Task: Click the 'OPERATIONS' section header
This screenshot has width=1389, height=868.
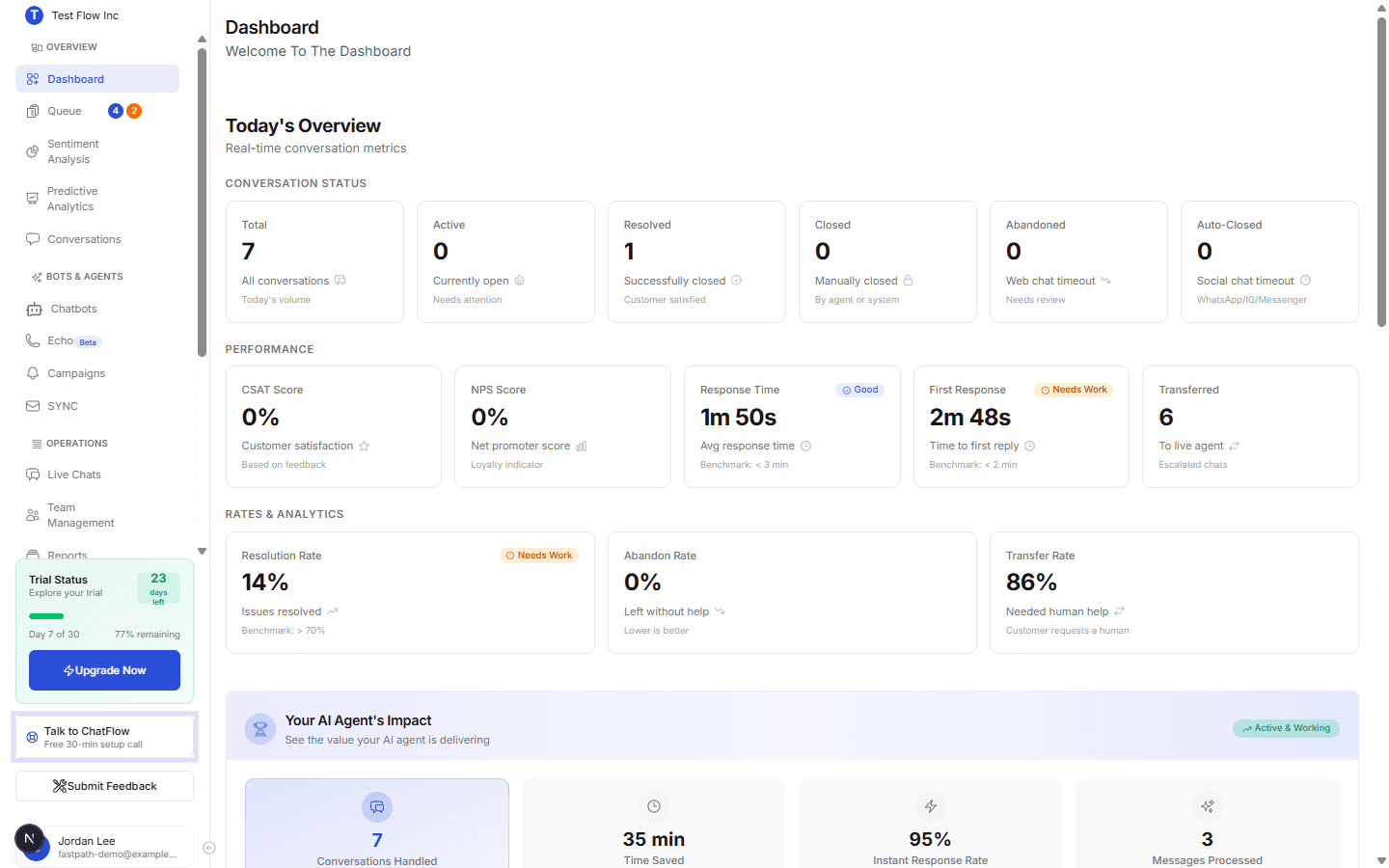Action: 77,444
